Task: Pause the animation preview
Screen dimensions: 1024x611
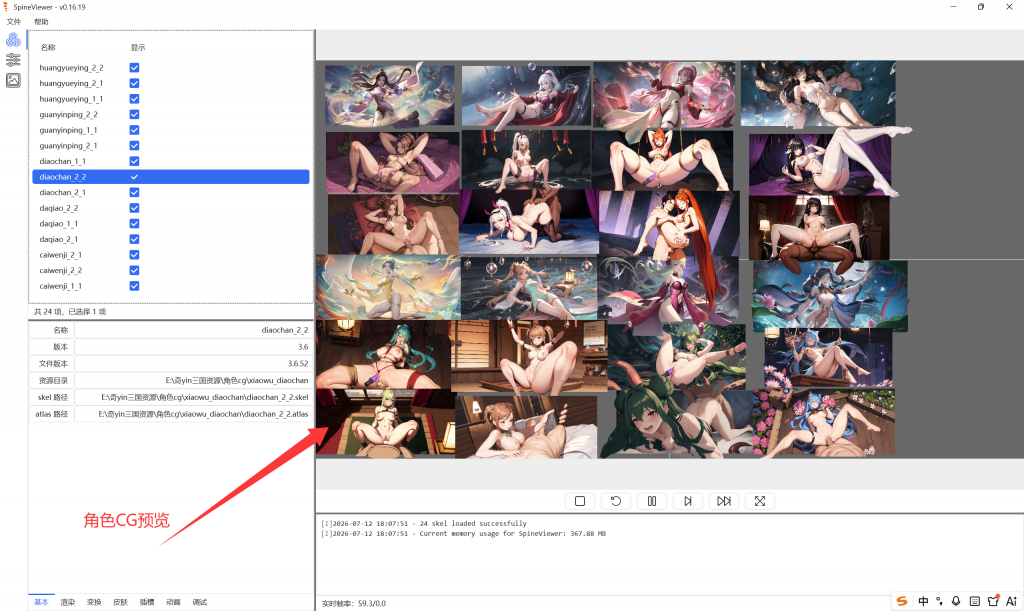Action: (652, 501)
